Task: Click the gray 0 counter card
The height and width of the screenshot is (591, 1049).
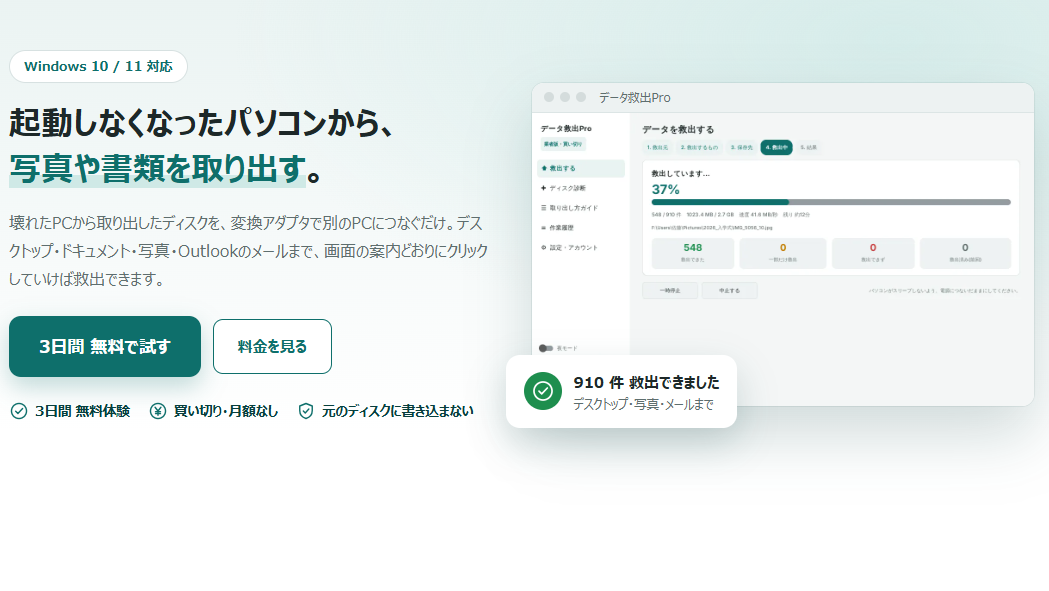Action: [x=965, y=253]
